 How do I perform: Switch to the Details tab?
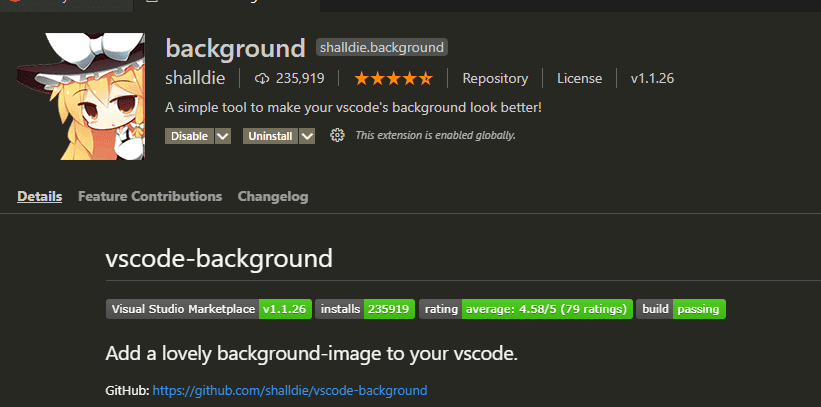tap(40, 196)
